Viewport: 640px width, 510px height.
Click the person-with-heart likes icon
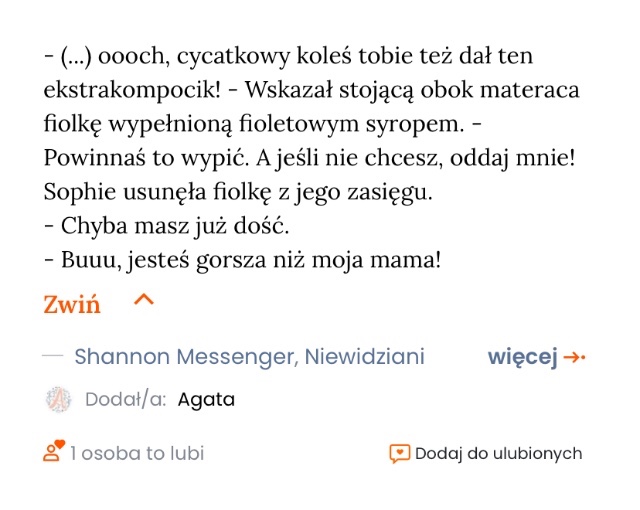click(53, 452)
